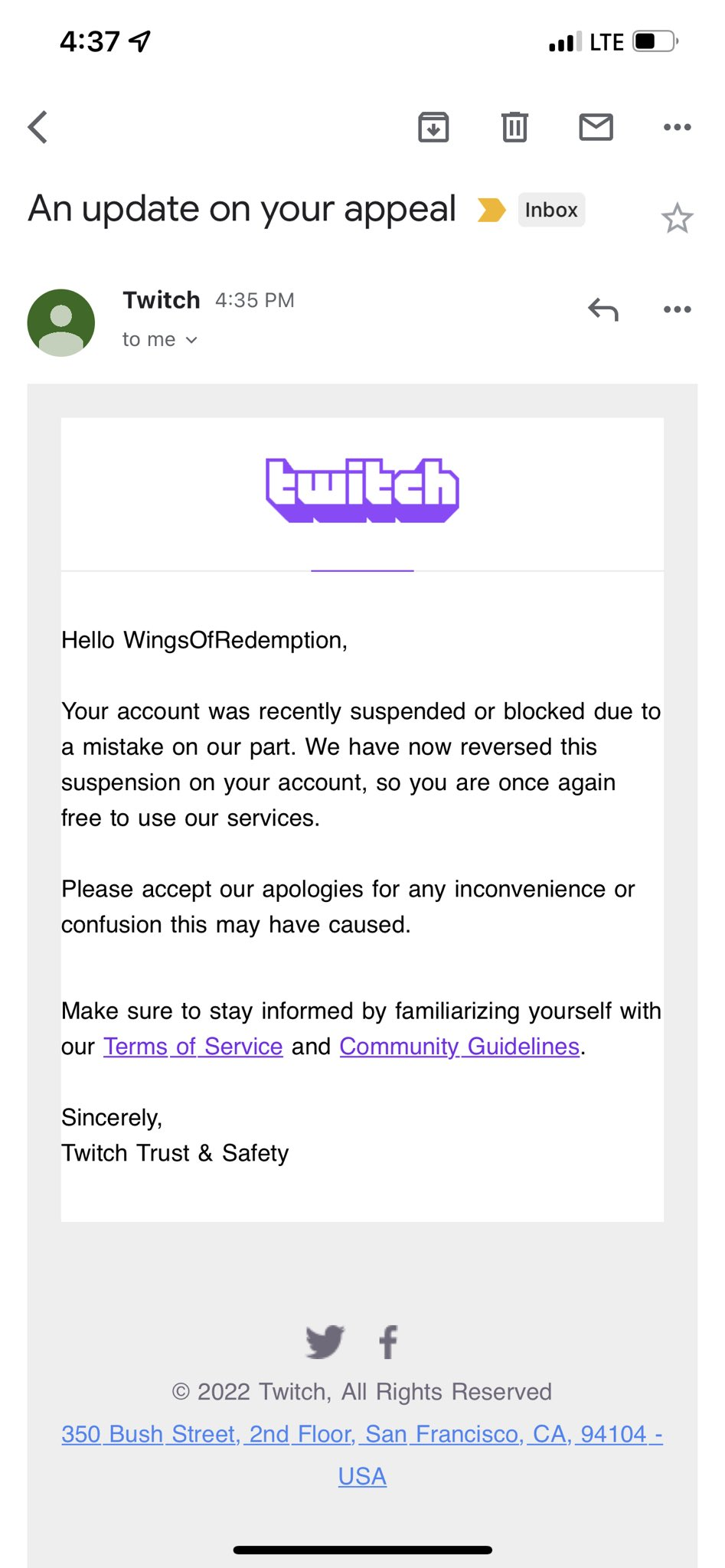Open the 350 Bush Street address link
This screenshot has height=1568, width=725.
click(x=362, y=1455)
